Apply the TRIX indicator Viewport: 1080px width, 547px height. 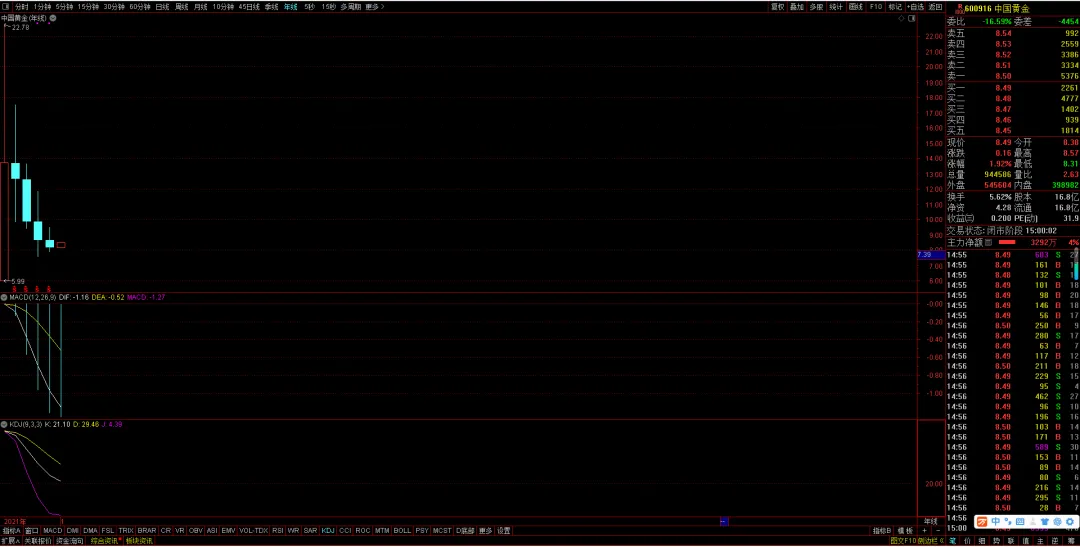(125, 531)
